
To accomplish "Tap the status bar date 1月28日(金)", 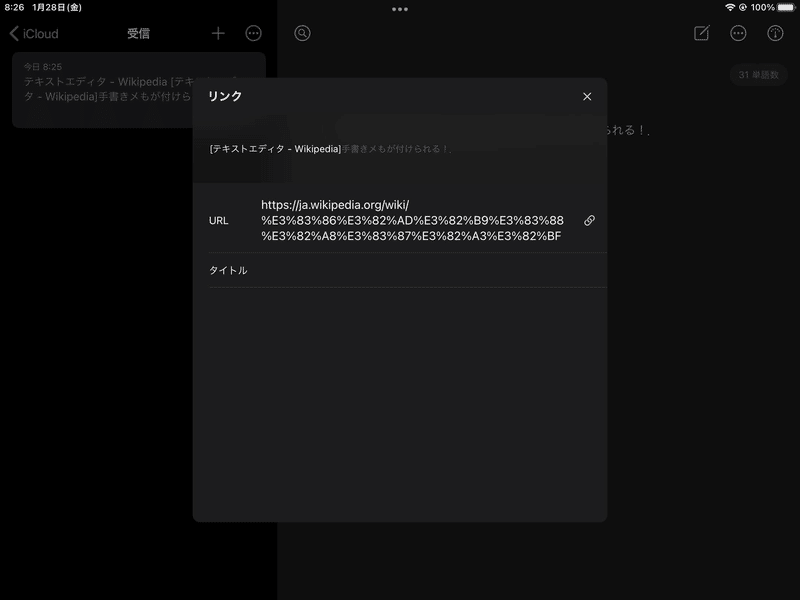I will point(57,7).
